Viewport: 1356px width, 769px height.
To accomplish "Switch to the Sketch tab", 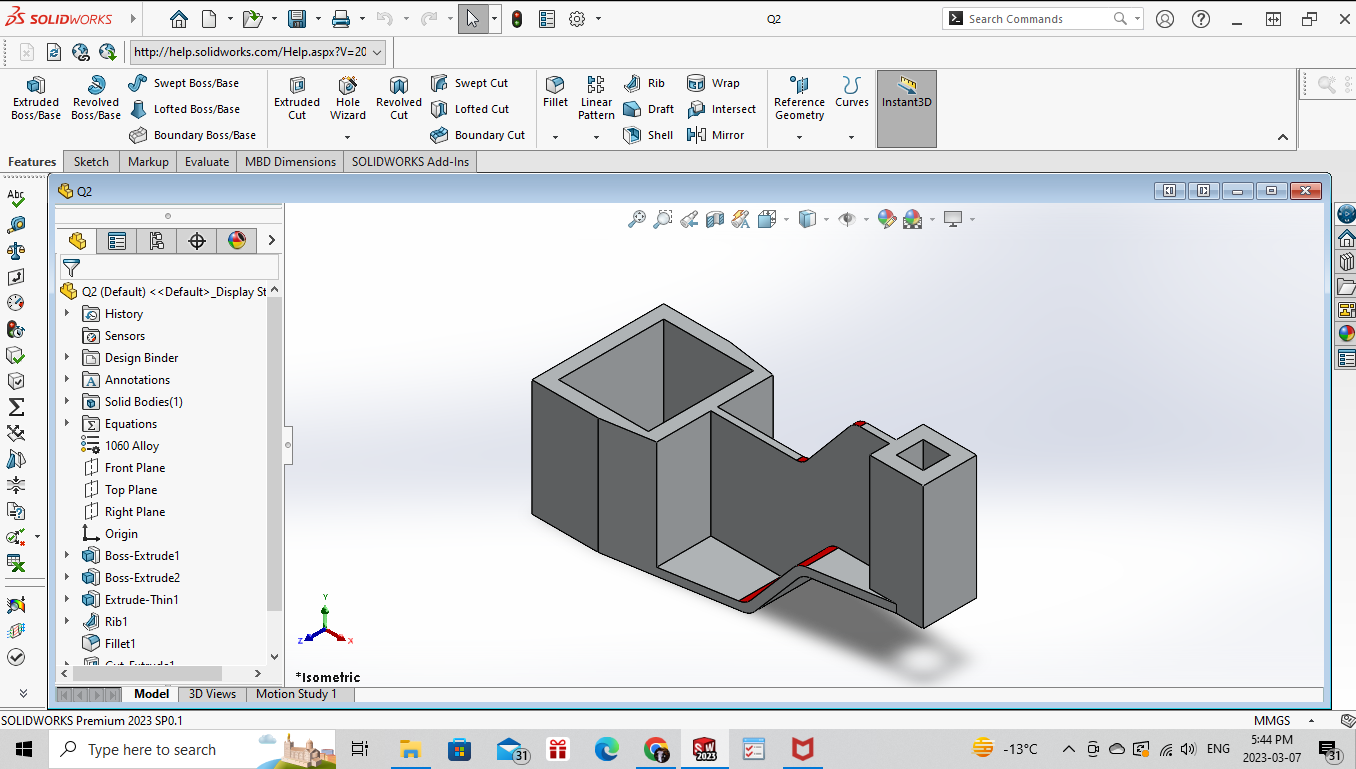I will (91, 161).
